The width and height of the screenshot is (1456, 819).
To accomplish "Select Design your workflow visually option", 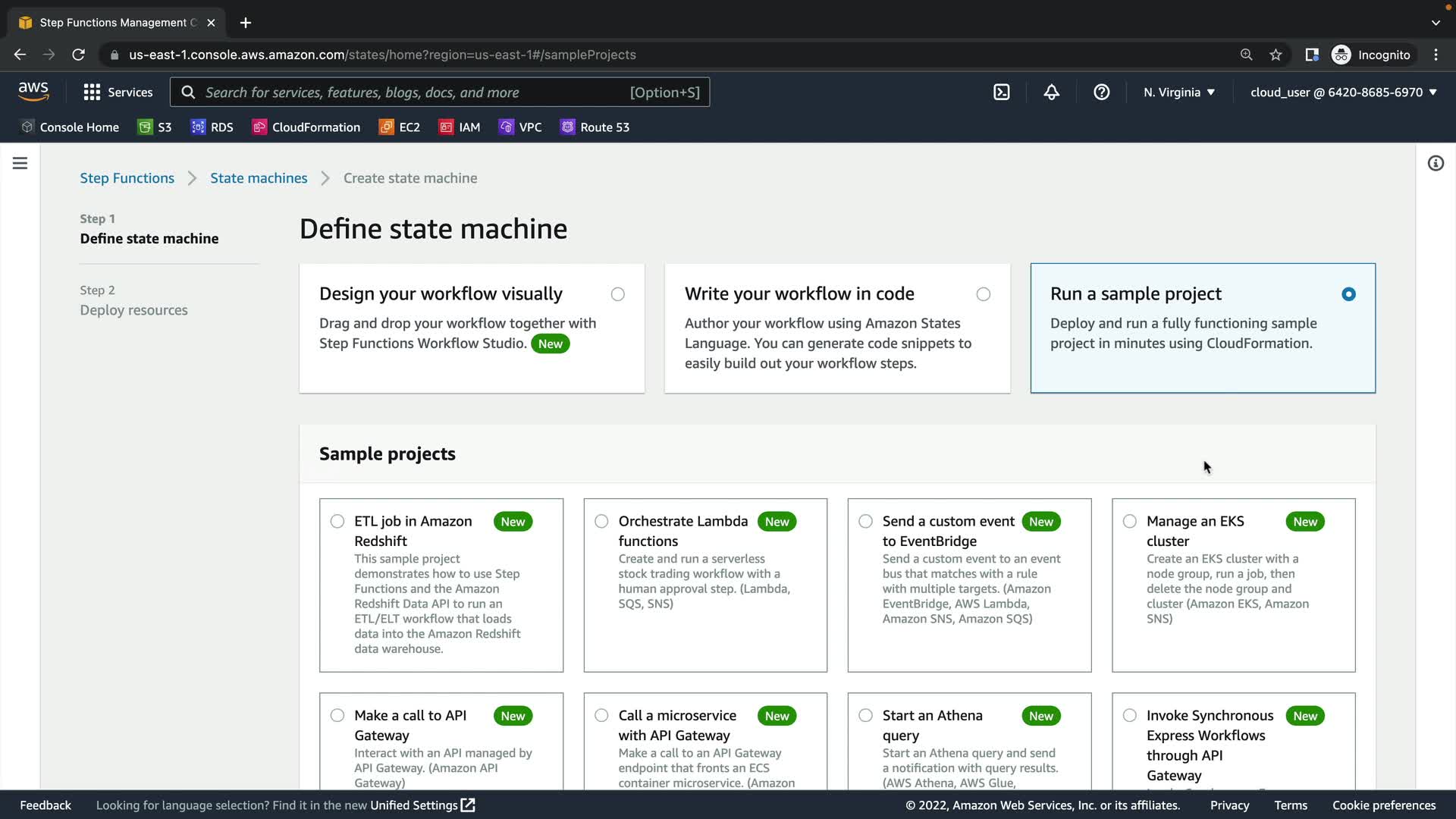I will click(618, 294).
